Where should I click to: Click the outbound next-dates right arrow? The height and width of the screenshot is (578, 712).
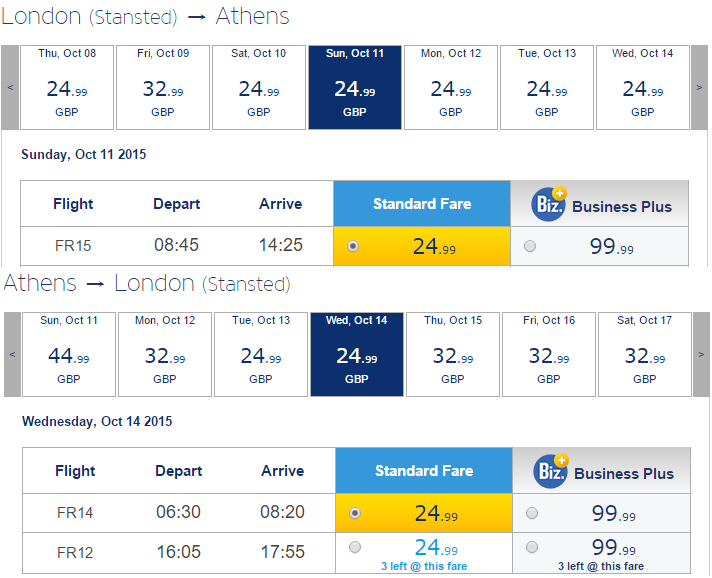[699, 87]
